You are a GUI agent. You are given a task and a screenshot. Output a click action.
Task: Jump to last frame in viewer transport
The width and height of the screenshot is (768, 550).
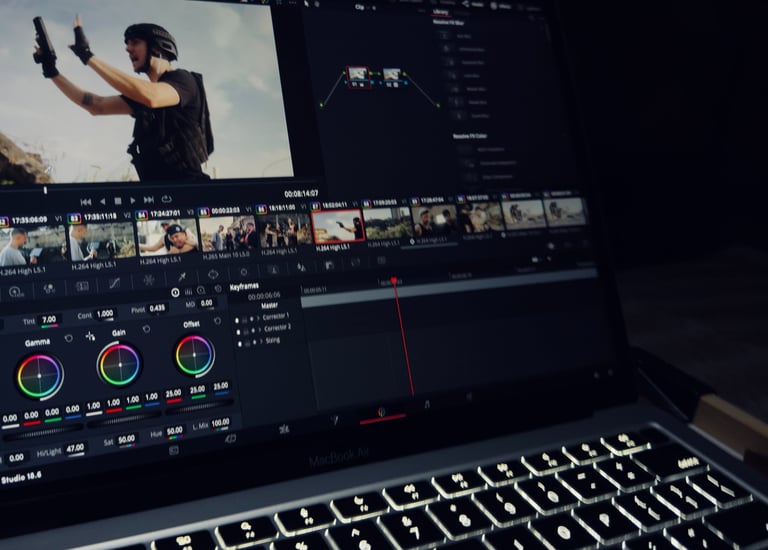[148, 200]
